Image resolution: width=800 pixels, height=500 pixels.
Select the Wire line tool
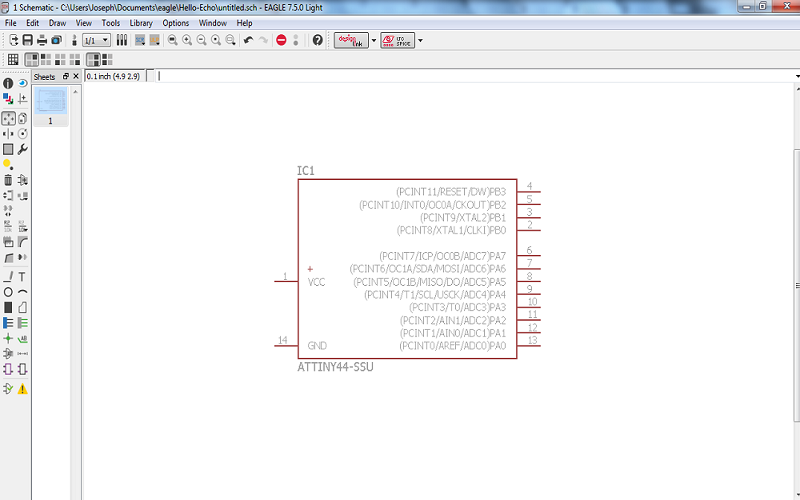tap(8, 277)
